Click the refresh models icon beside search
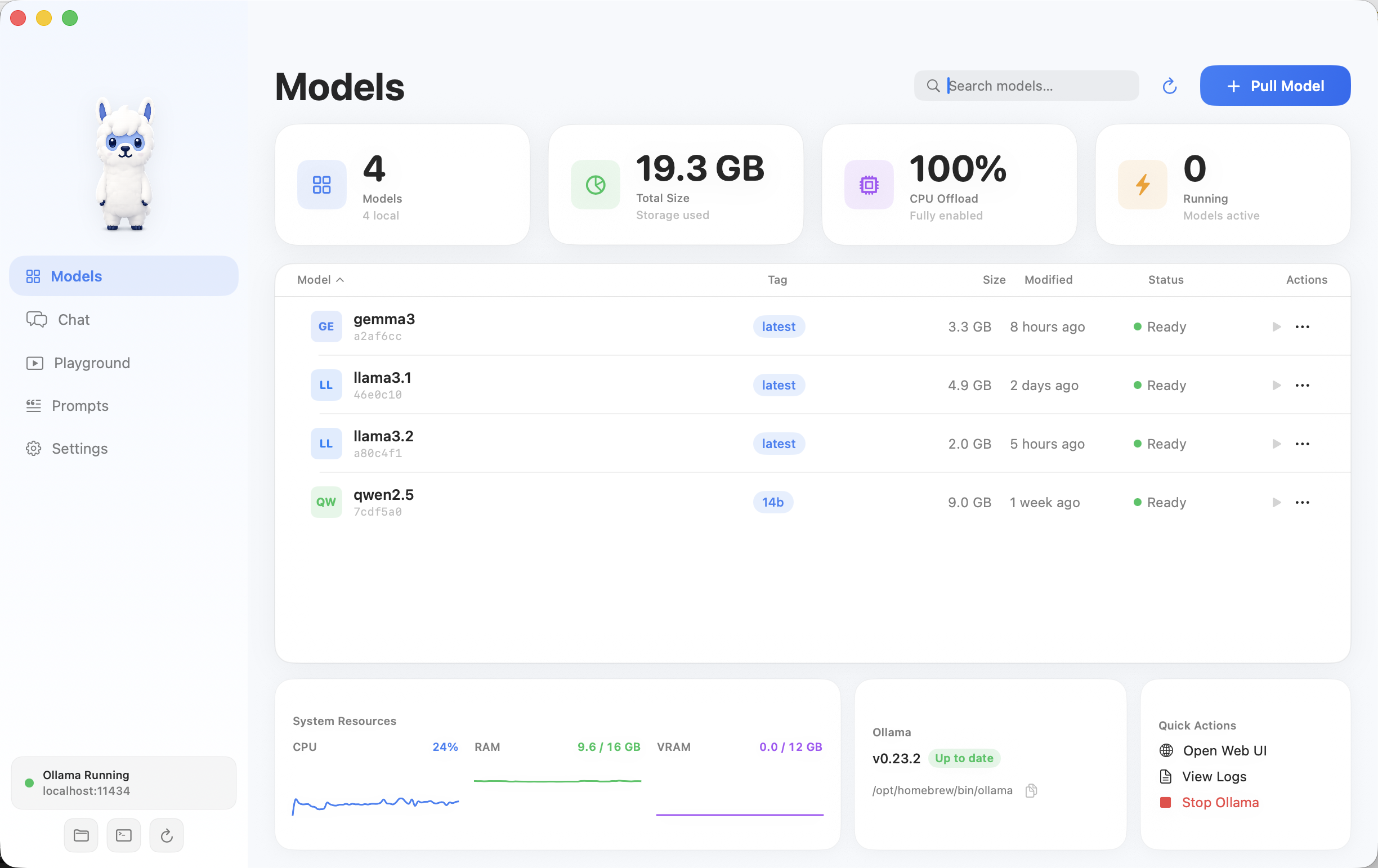1378x868 pixels. pos(1169,86)
